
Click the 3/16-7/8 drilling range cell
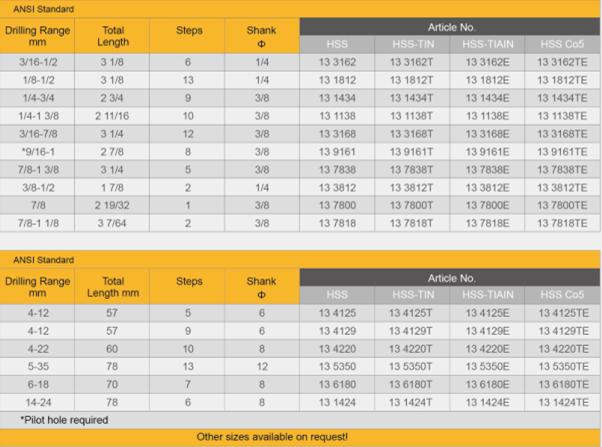39,133
